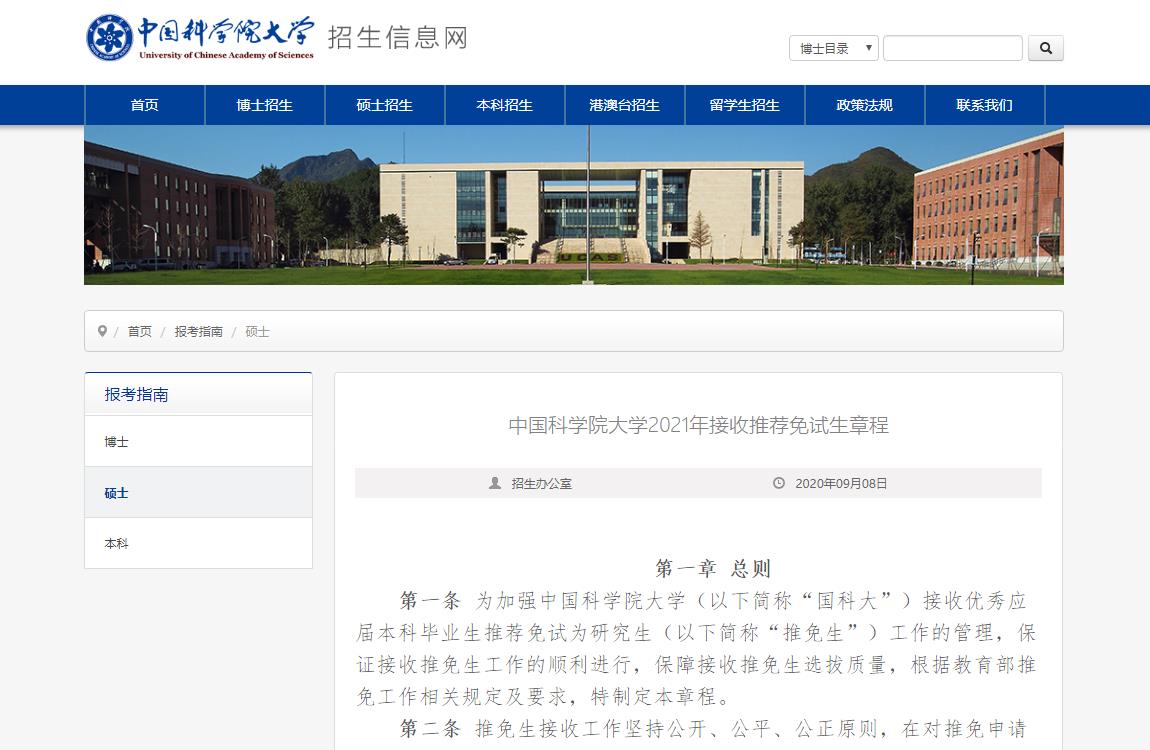Open 留学生招生 menu item
This screenshot has height=750, width=1150.
click(745, 105)
